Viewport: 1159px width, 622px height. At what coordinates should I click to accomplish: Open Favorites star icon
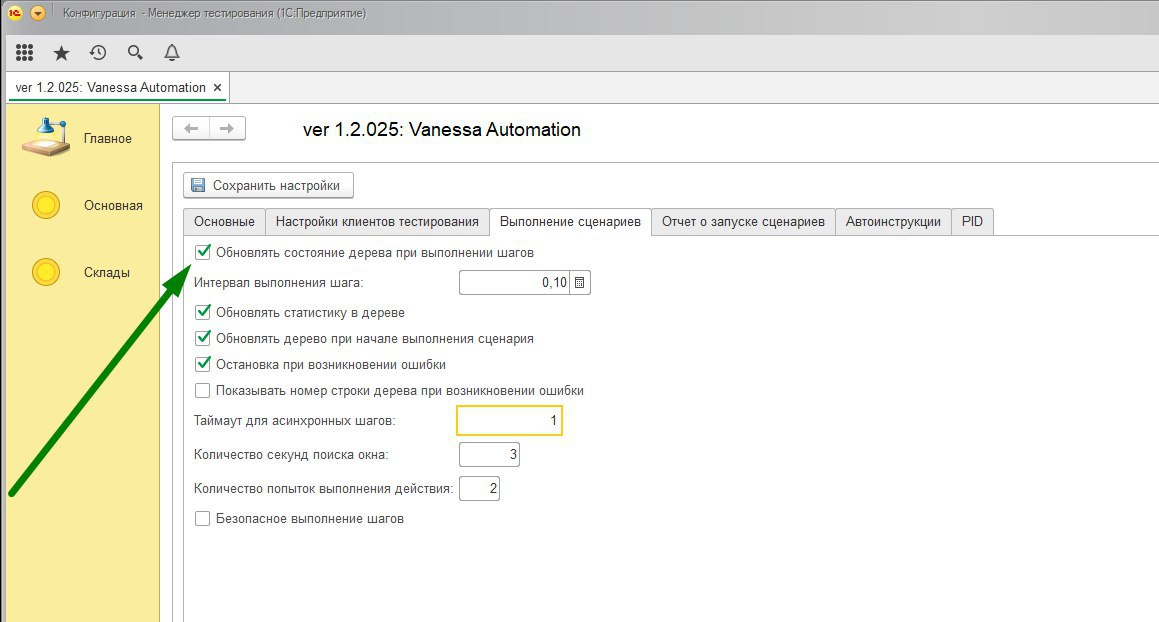[61, 53]
